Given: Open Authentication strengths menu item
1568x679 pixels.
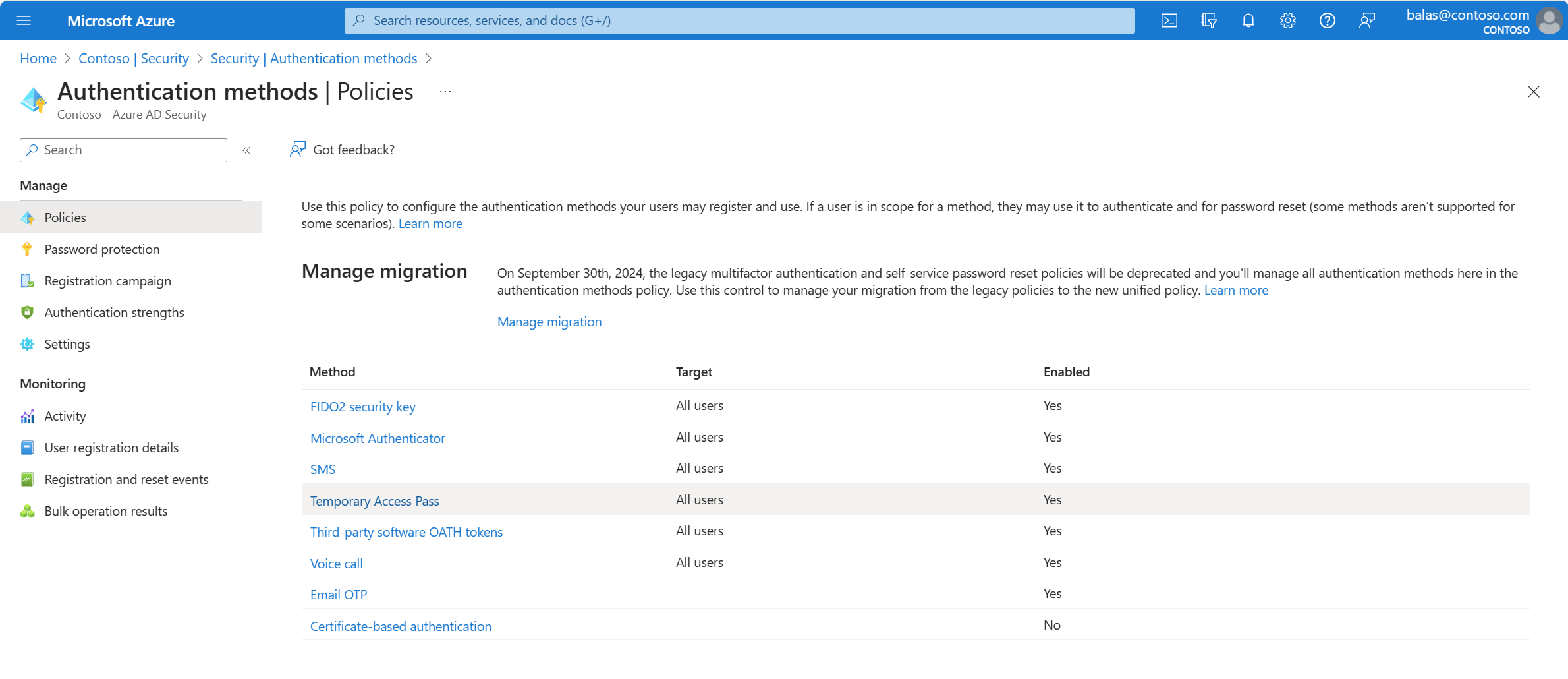Looking at the screenshot, I should [x=114, y=312].
